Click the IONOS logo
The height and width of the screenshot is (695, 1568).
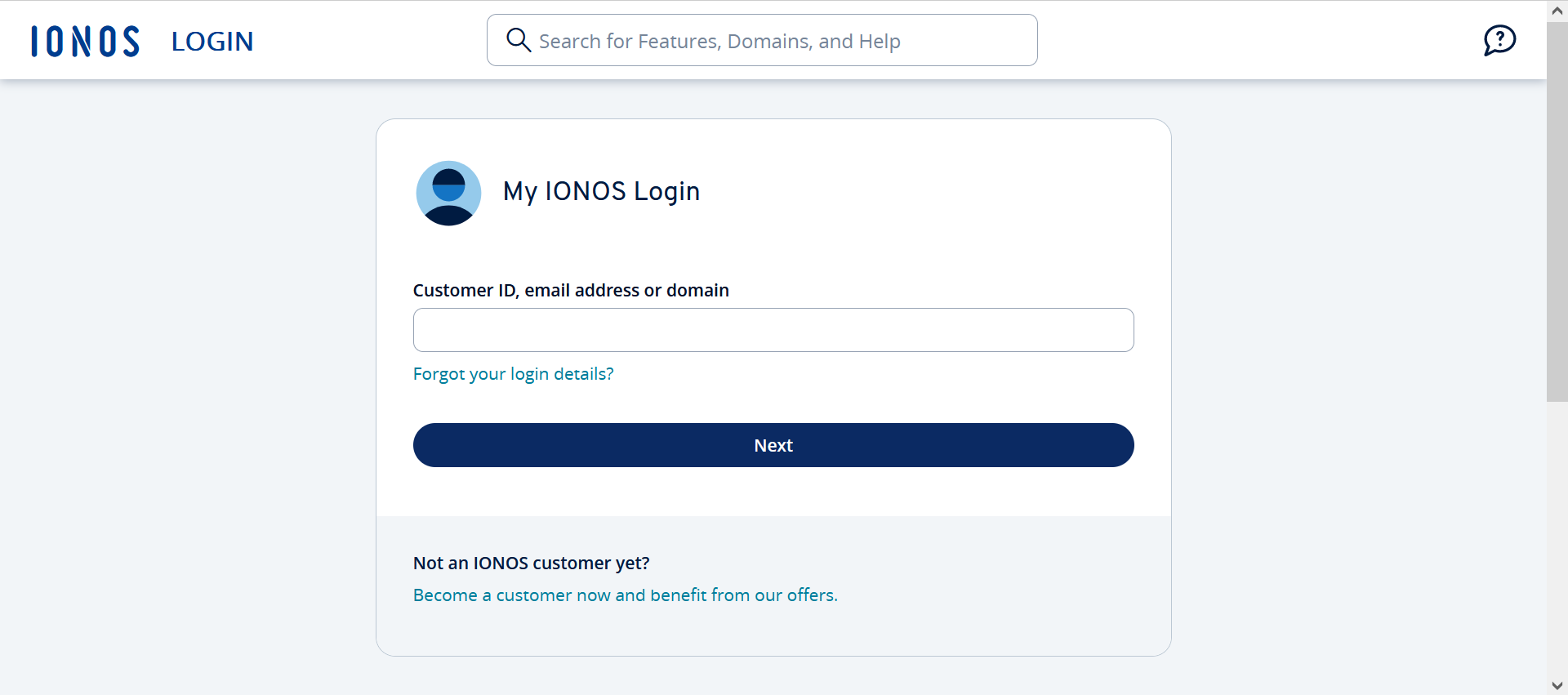(x=85, y=41)
